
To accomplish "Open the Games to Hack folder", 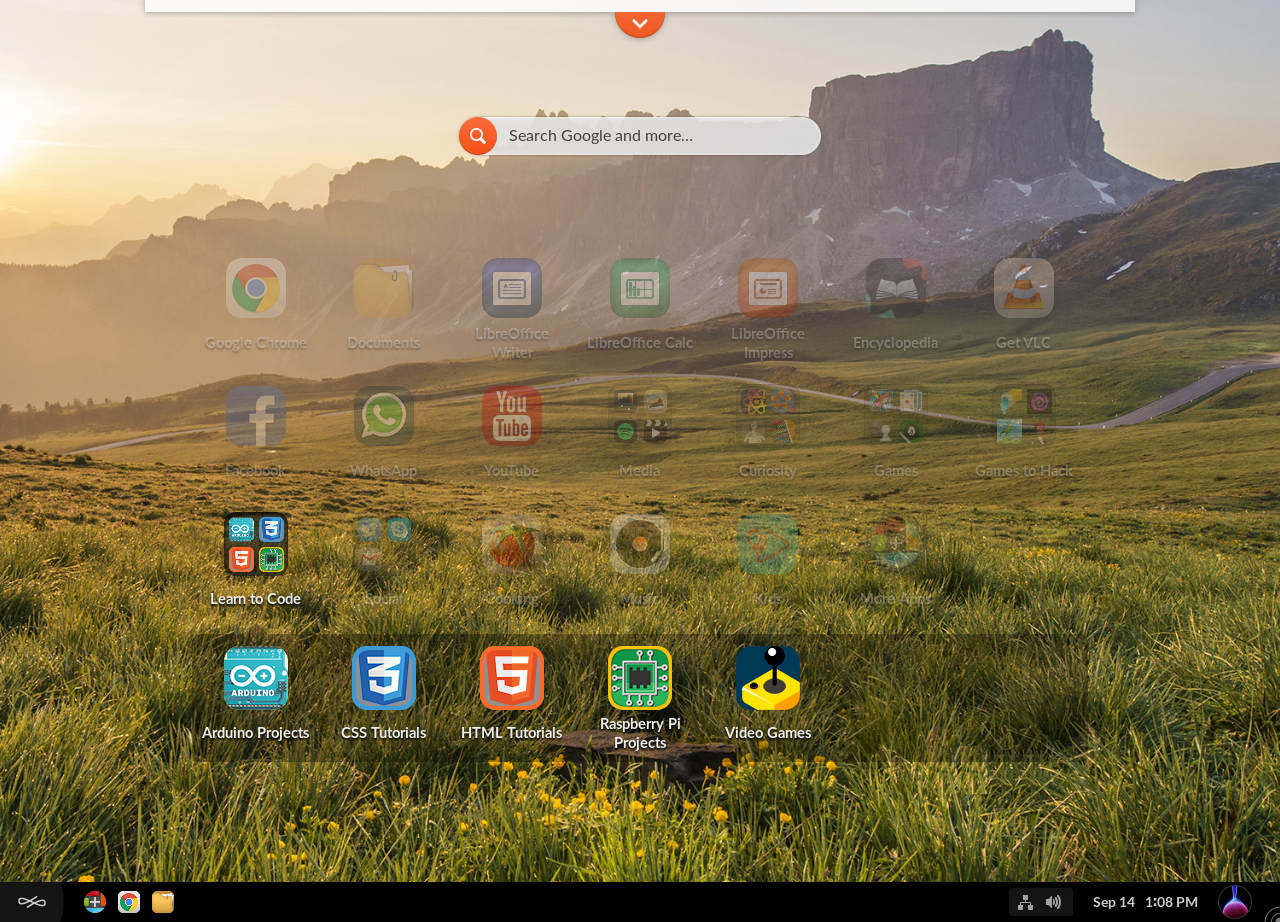I will [1024, 416].
